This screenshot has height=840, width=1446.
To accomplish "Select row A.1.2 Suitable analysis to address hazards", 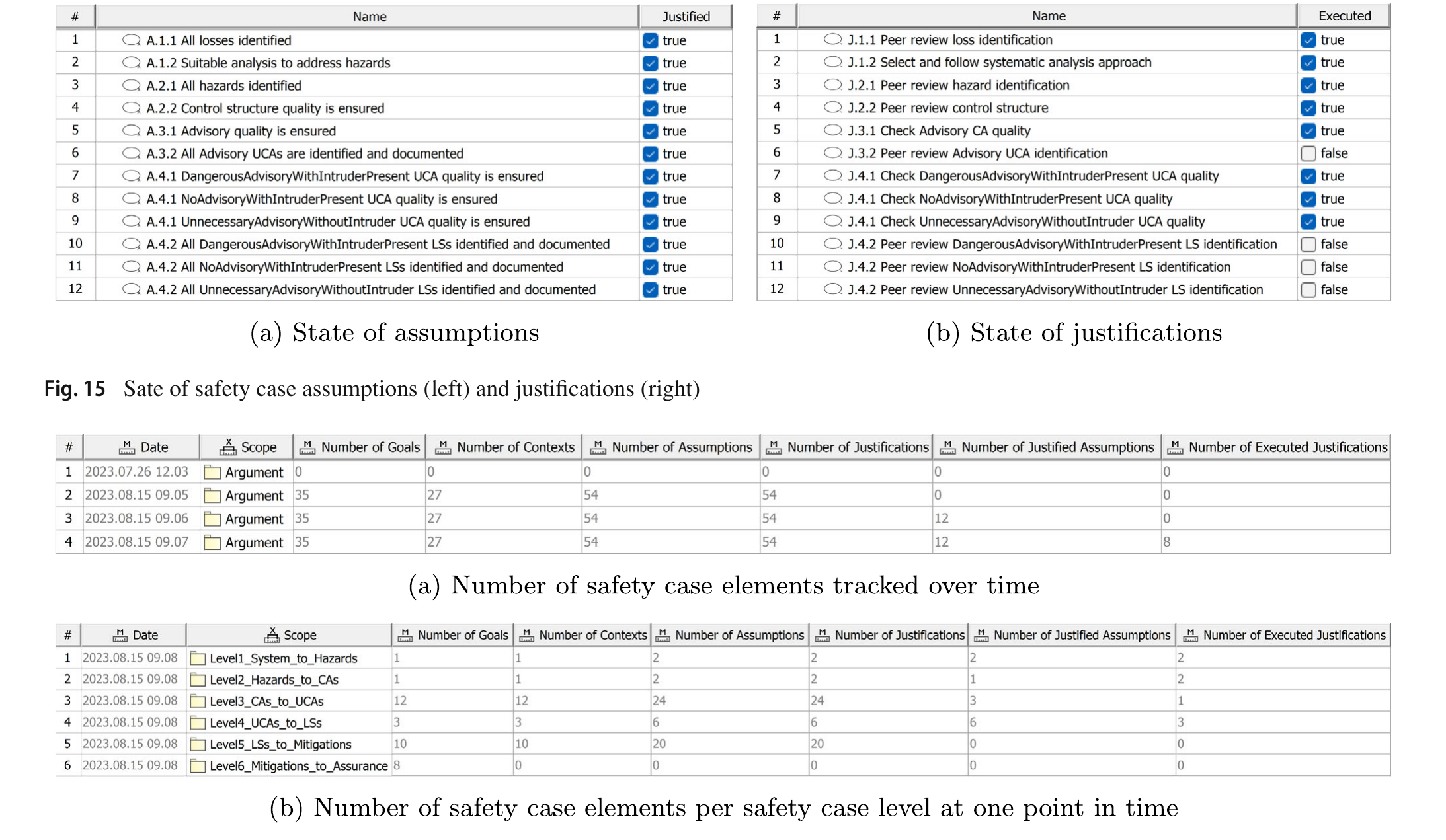I will point(394,63).
